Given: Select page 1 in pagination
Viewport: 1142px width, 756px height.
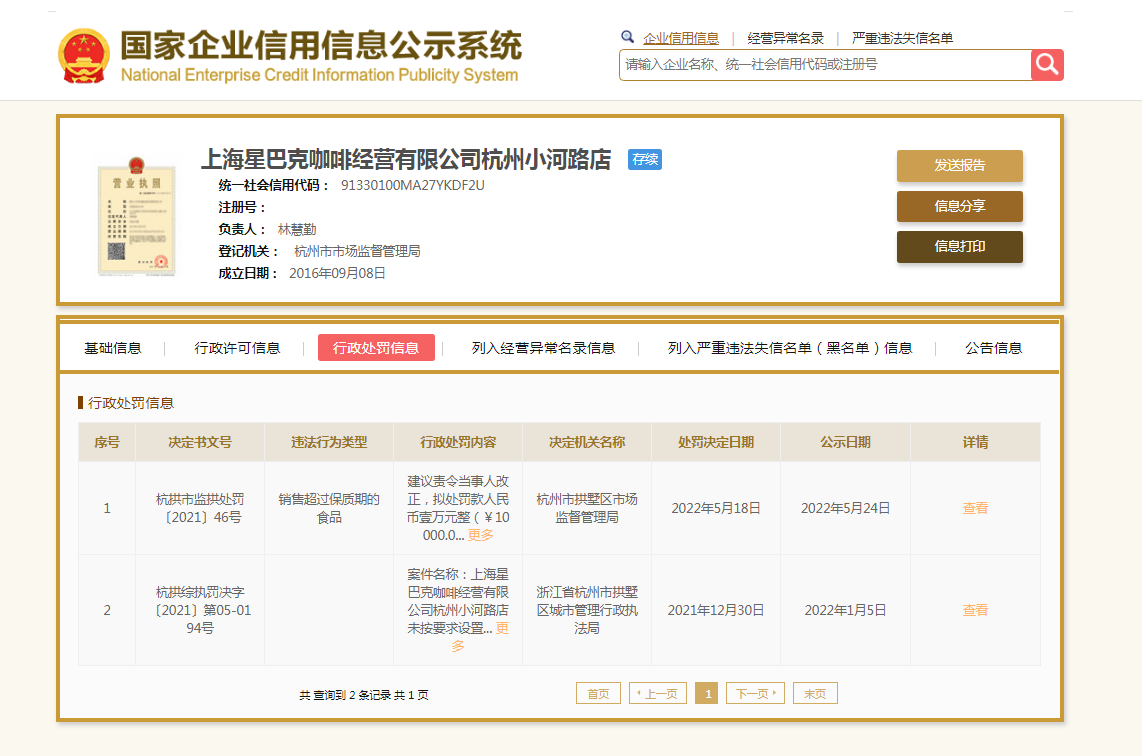Looking at the screenshot, I should [707, 693].
